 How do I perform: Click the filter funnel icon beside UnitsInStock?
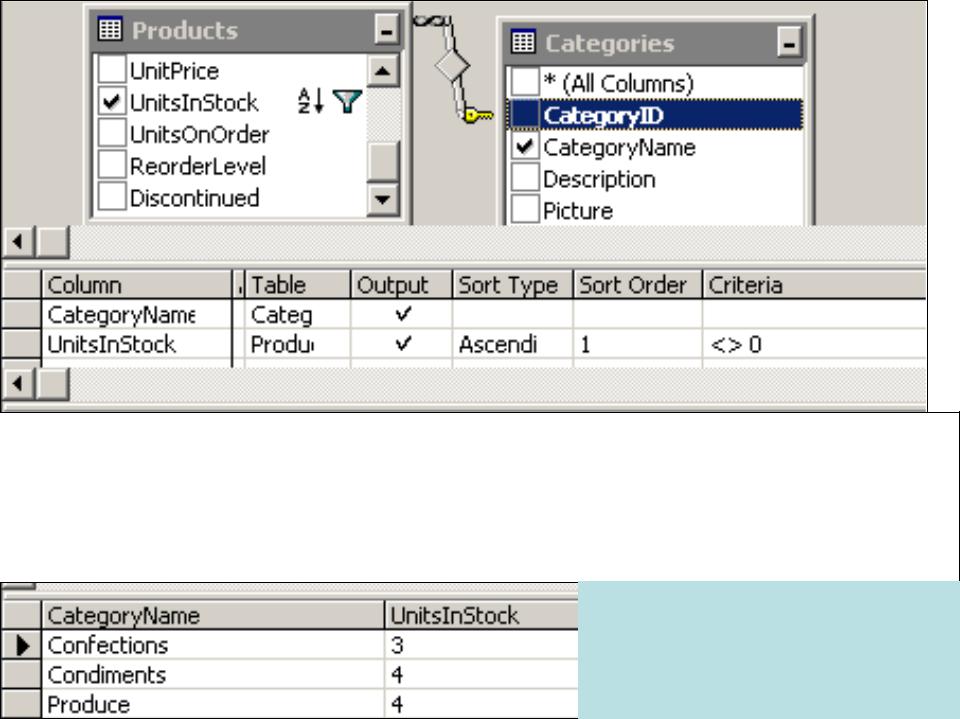click(x=347, y=101)
